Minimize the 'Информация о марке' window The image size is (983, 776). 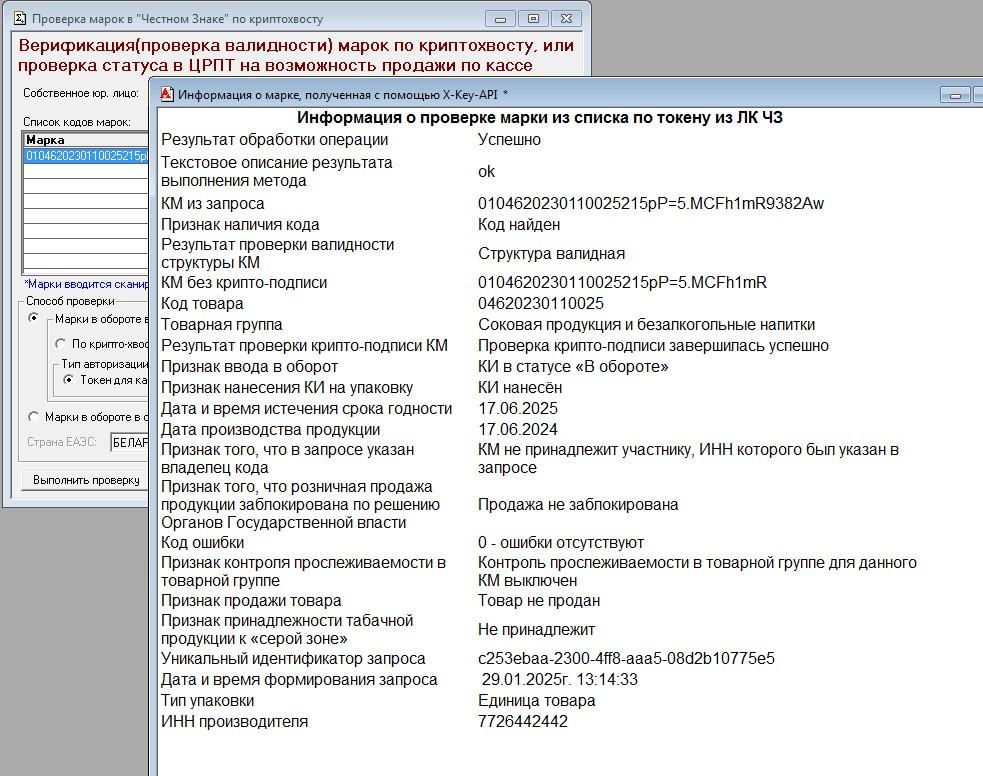tap(955, 95)
